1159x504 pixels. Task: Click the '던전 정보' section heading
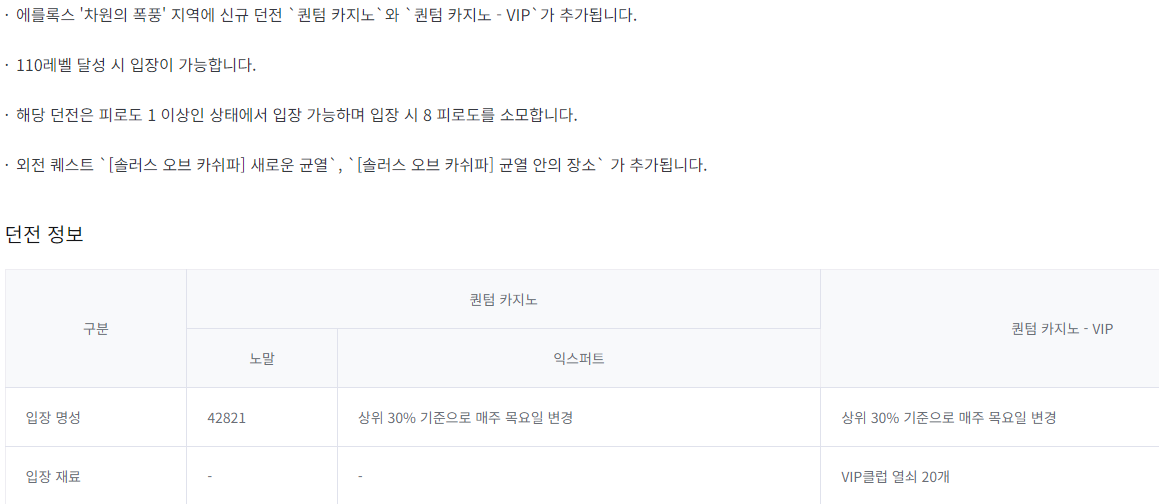(x=45, y=235)
